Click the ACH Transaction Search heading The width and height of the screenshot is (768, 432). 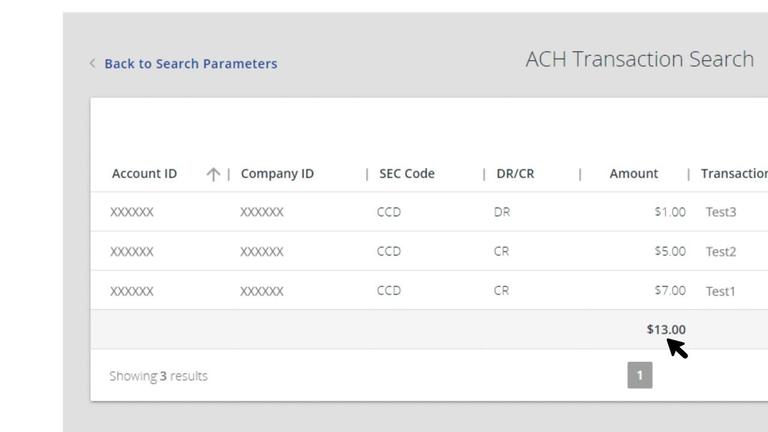point(640,59)
